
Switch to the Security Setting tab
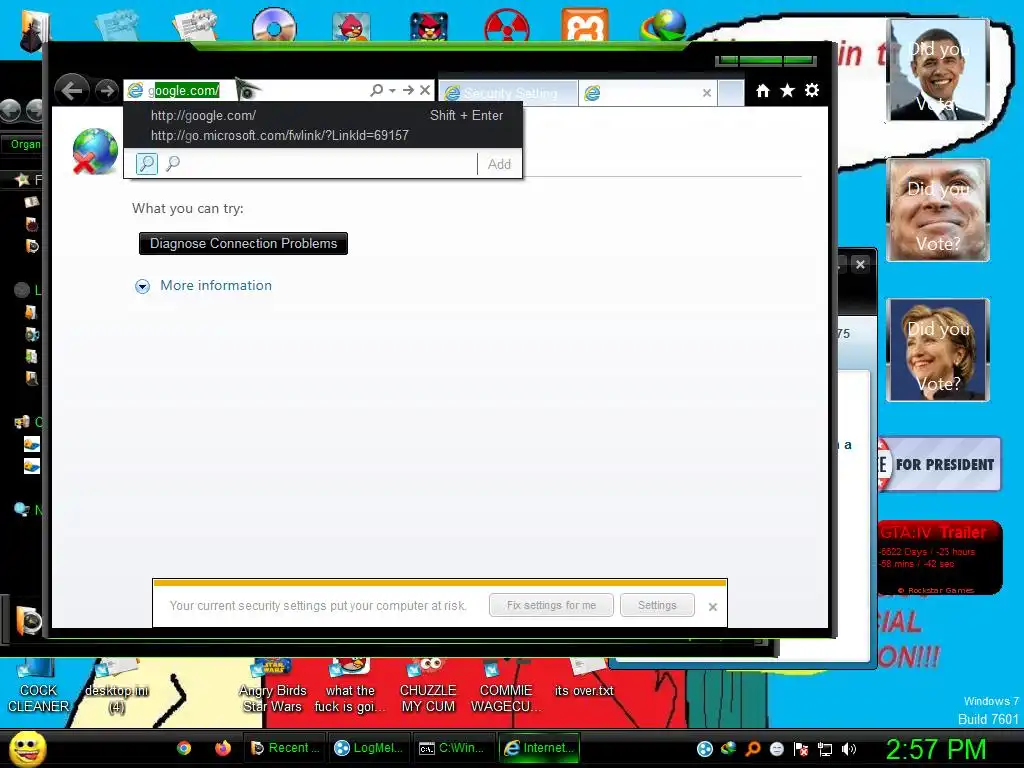coord(508,93)
